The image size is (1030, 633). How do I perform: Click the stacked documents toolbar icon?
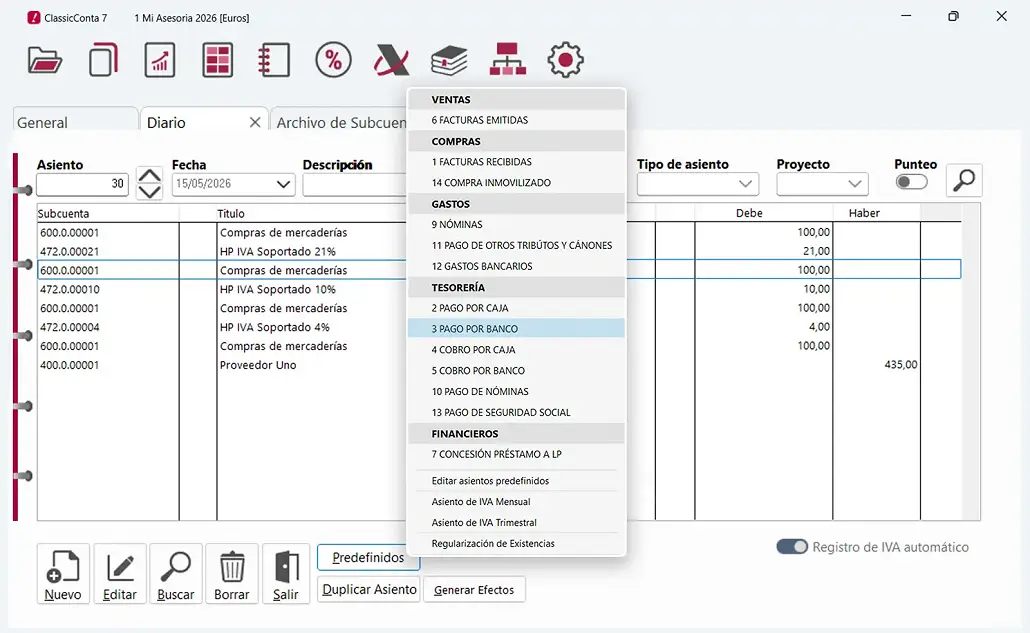point(103,60)
